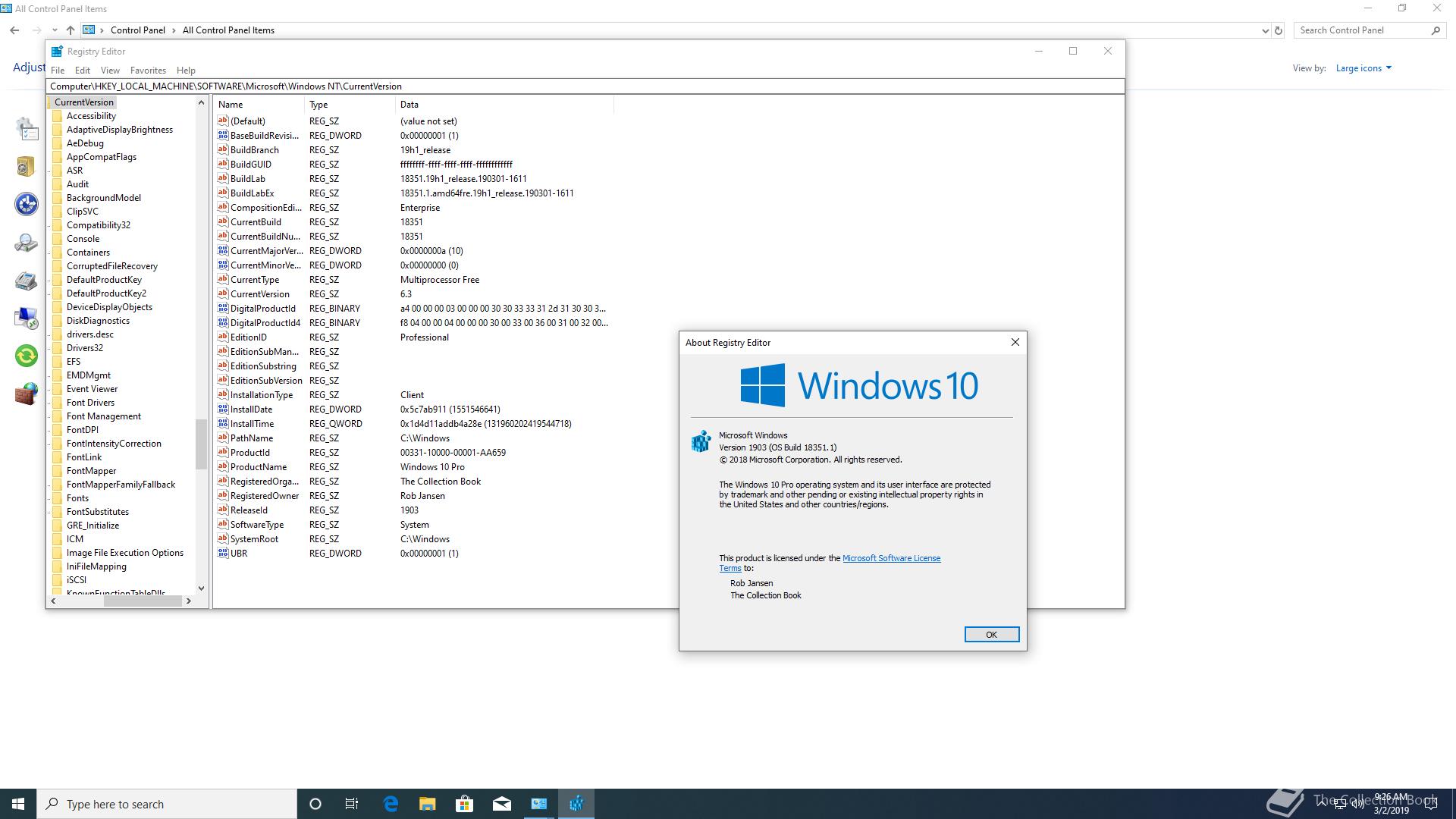Select the Accessibility key folder
The height and width of the screenshot is (819, 1456).
pos(91,116)
